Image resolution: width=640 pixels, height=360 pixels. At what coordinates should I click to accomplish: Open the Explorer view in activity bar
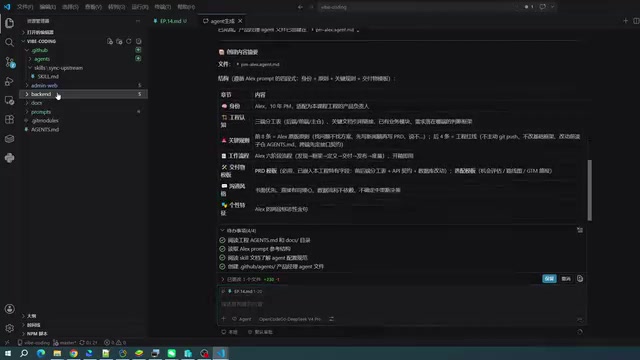[9, 23]
